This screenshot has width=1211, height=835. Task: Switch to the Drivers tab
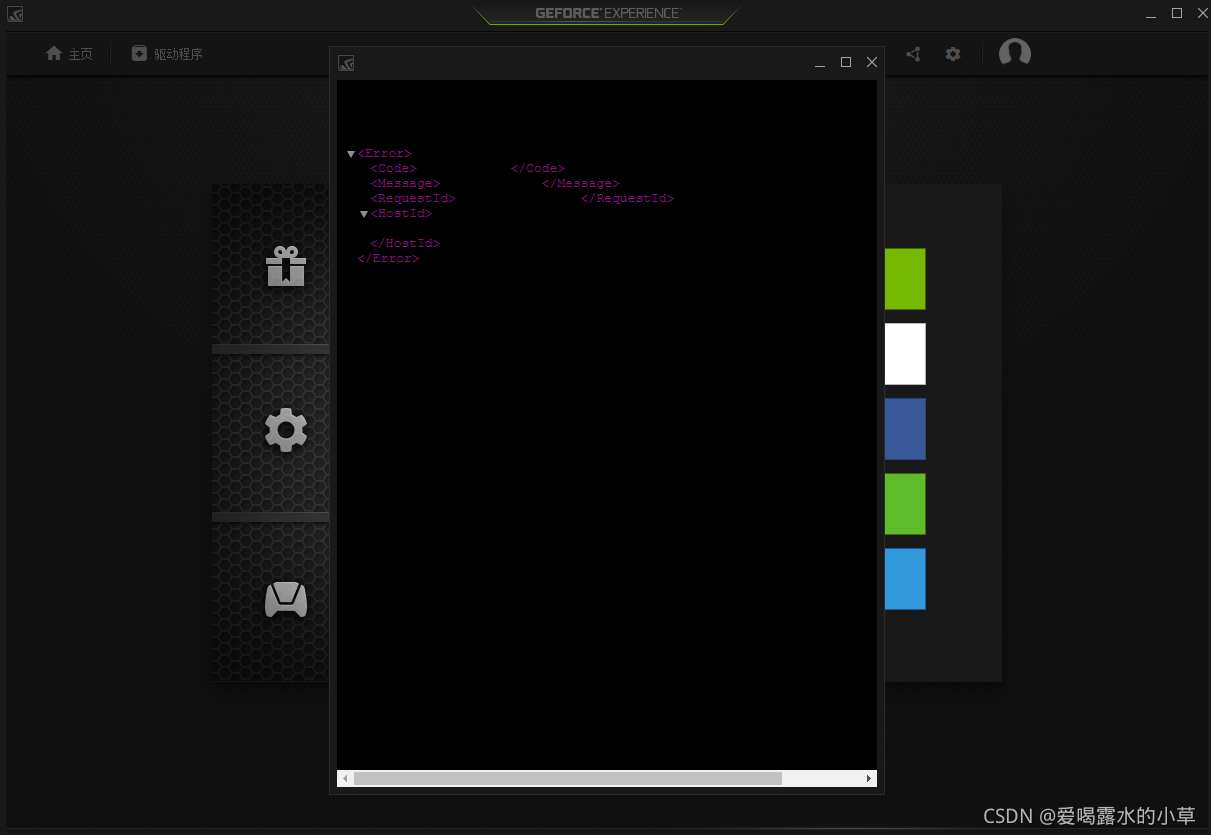coord(167,54)
